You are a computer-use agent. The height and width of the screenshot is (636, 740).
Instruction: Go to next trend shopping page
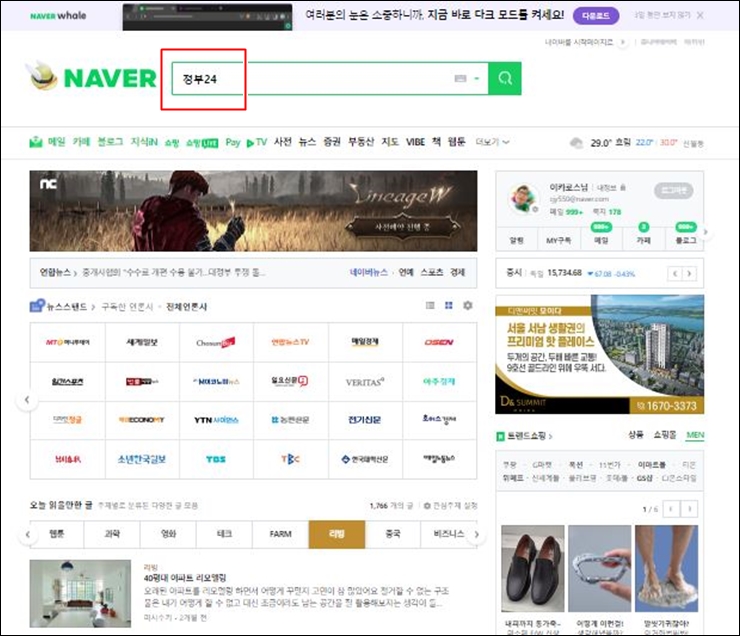pos(690,509)
